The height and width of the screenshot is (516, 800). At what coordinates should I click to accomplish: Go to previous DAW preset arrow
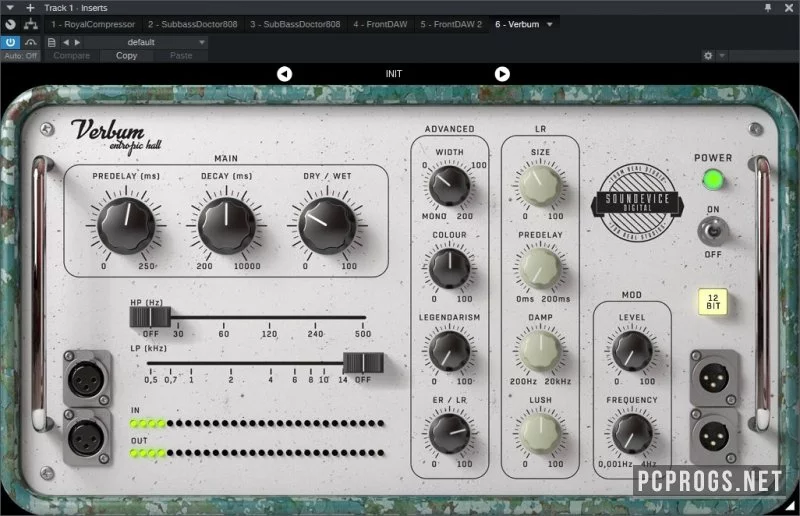point(66,42)
